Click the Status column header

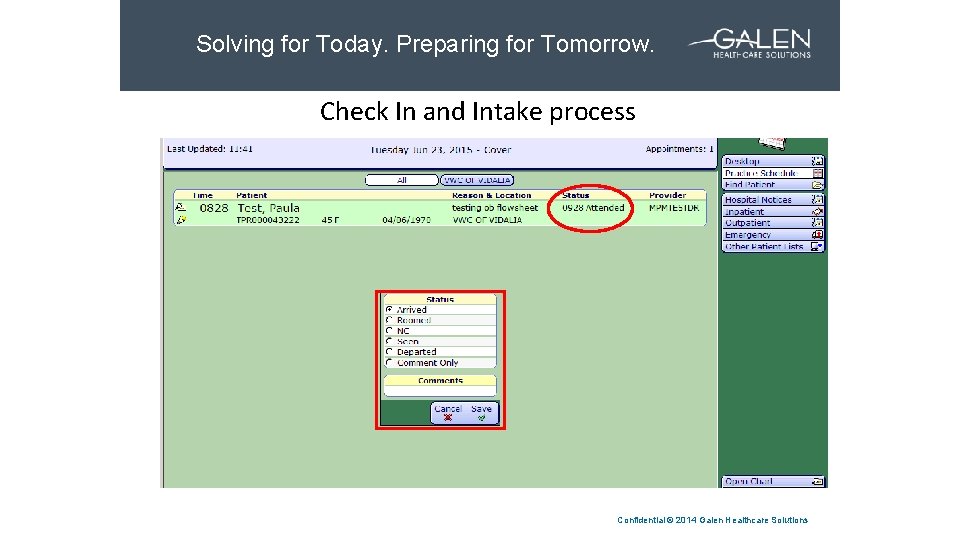tap(576, 195)
